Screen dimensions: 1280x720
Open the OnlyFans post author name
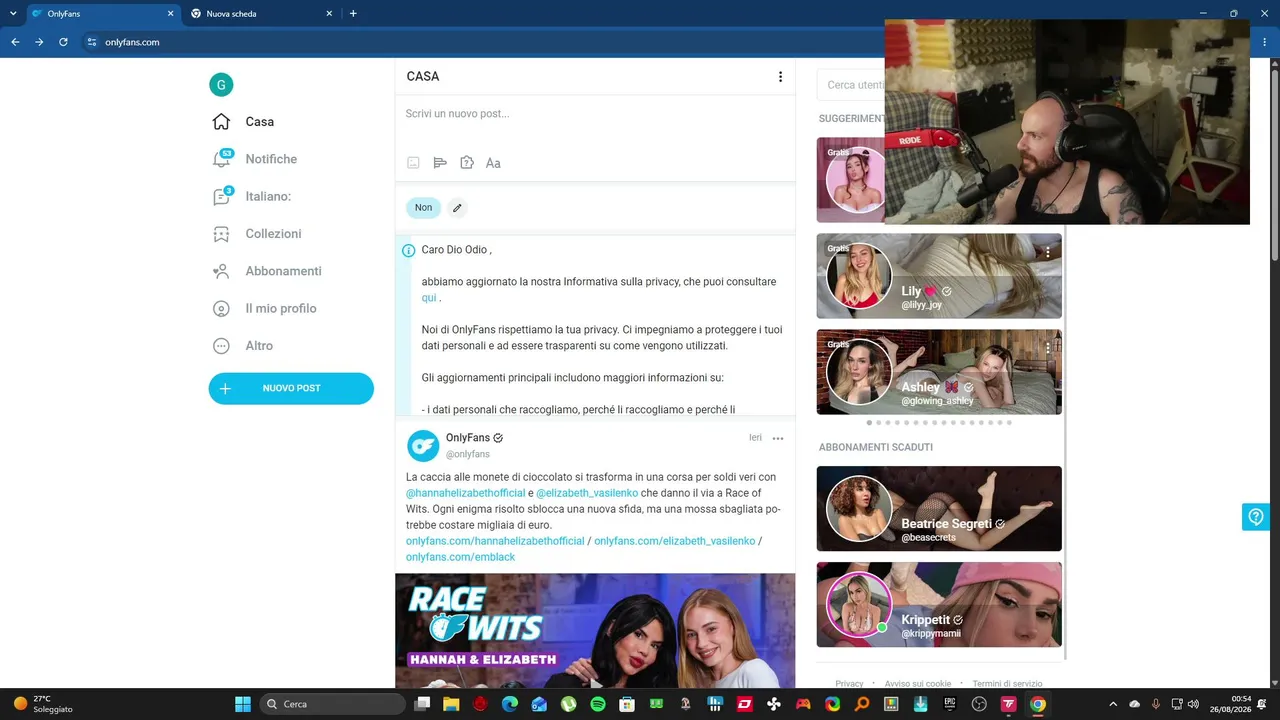[468, 438]
